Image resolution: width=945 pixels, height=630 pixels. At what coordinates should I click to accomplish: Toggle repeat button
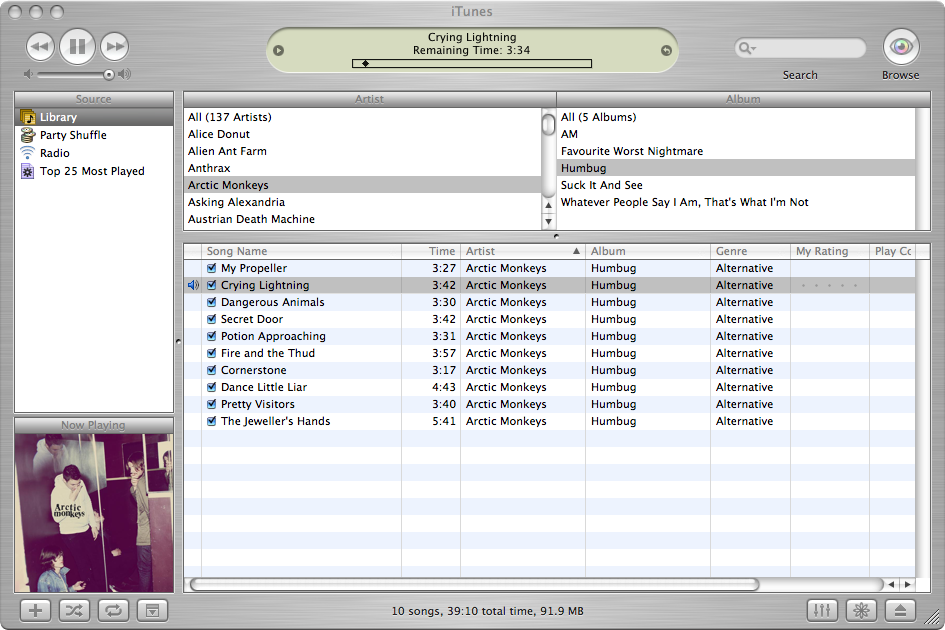pos(113,611)
